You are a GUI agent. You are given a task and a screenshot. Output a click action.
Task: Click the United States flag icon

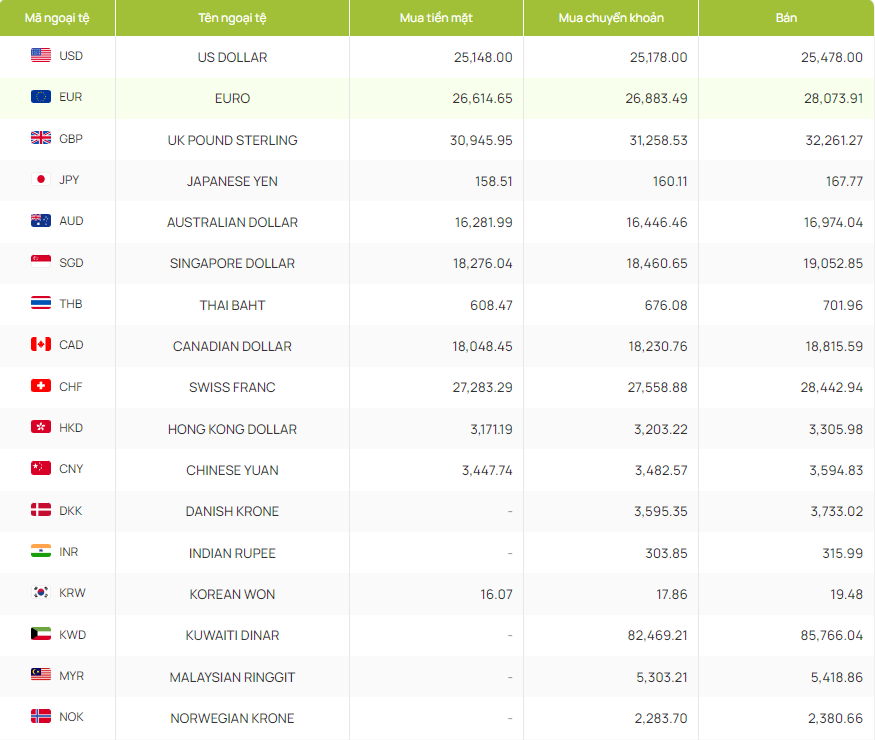(41, 56)
